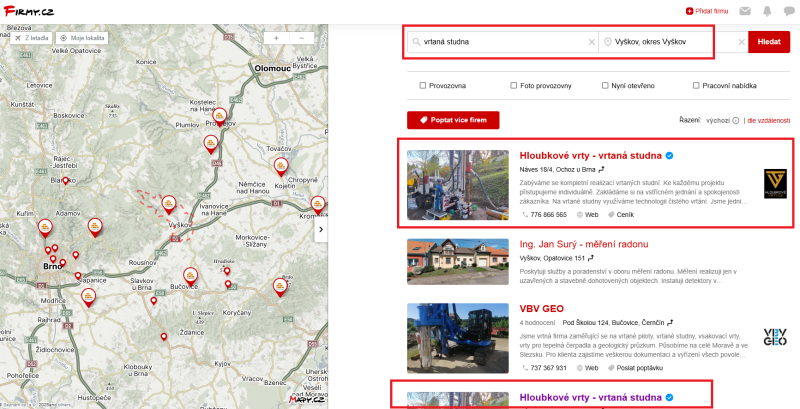Click the Vyškov, okres Vyškov location input
This screenshot has height=409, width=800.
coord(672,42)
